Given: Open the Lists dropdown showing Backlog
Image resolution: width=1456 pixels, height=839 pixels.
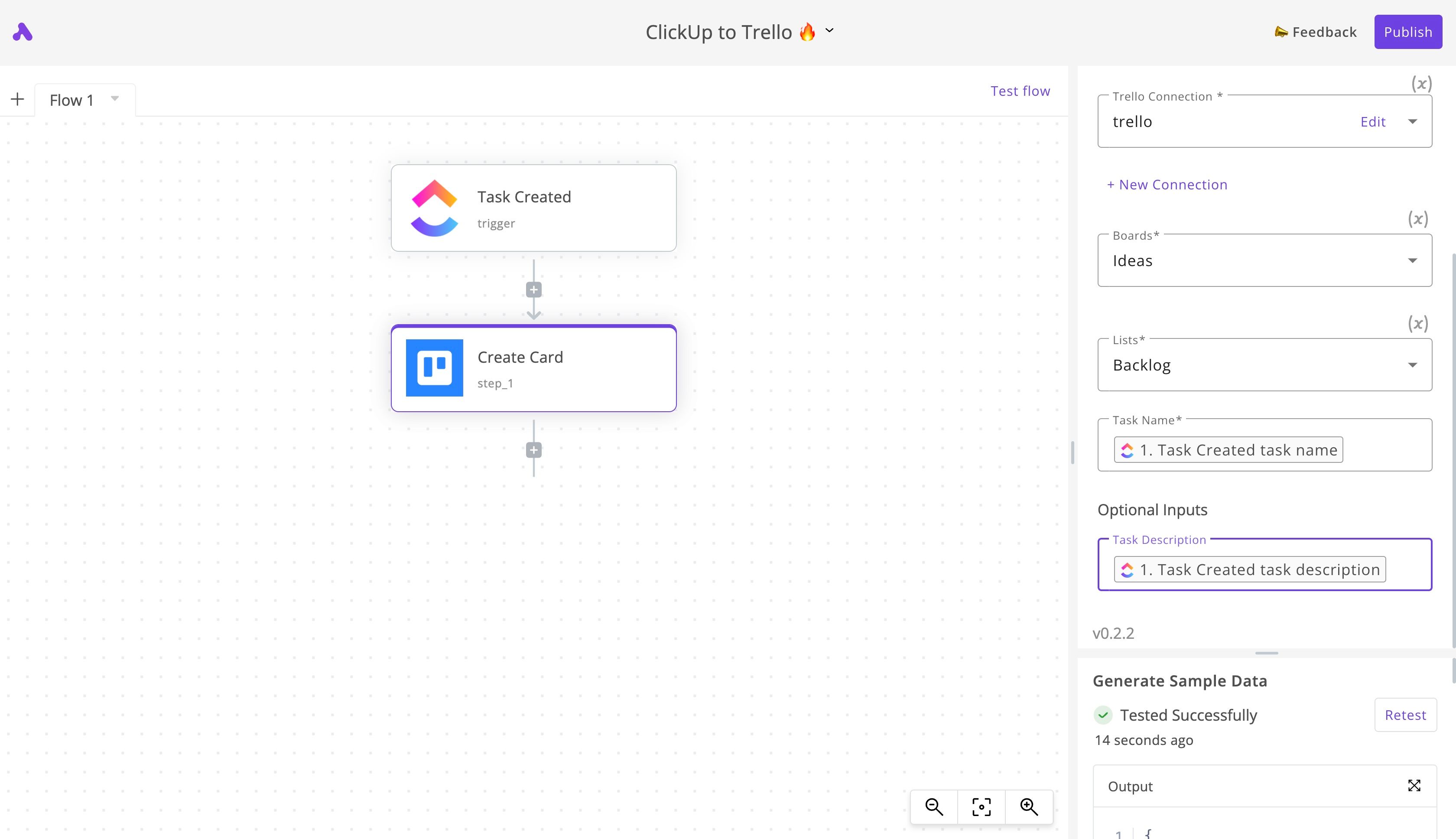Looking at the screenshot, I should click(1265, 365).
